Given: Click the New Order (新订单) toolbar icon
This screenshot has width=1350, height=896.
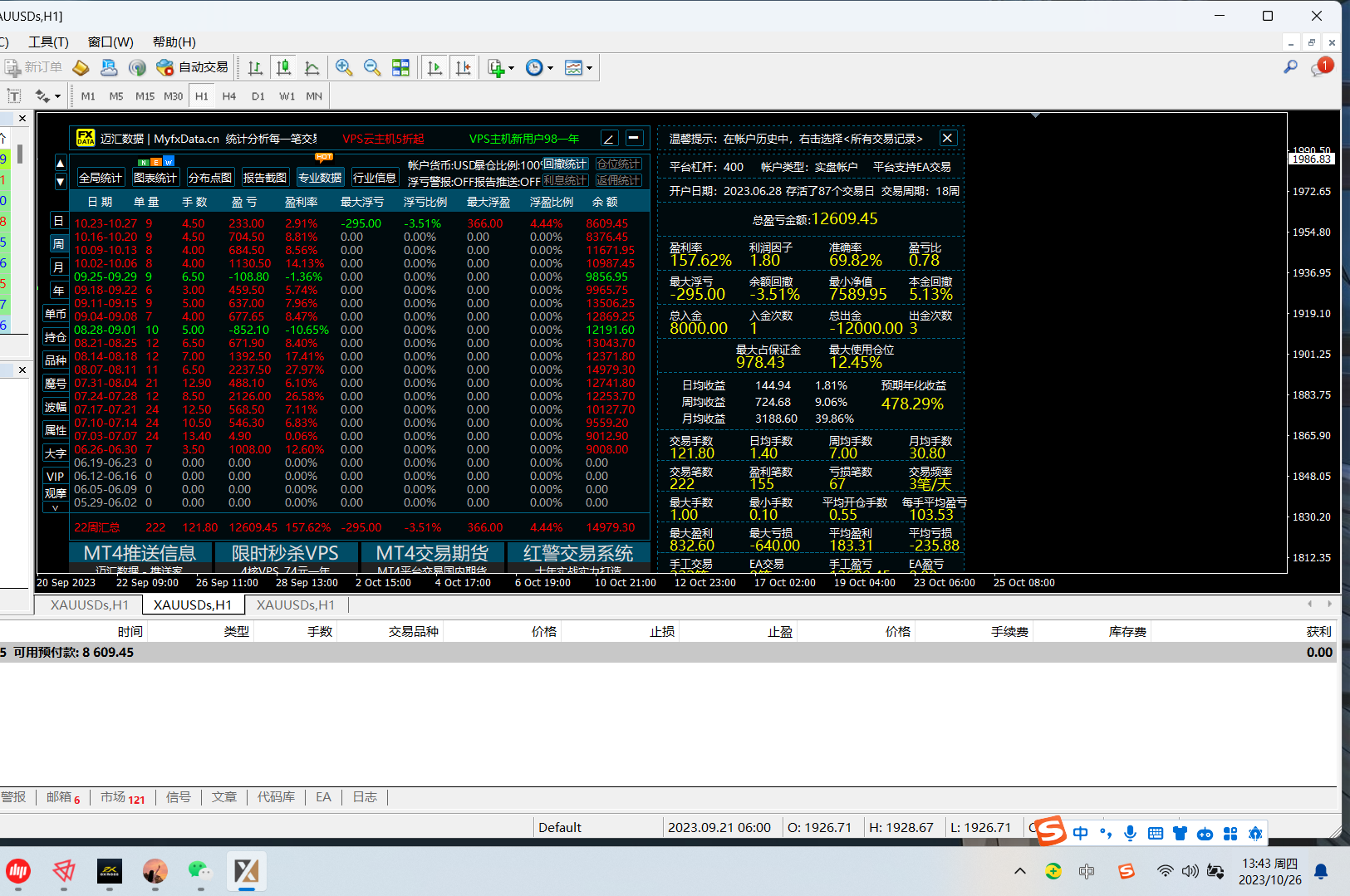Looking at the screenshot, I should (x=33, y=67).
